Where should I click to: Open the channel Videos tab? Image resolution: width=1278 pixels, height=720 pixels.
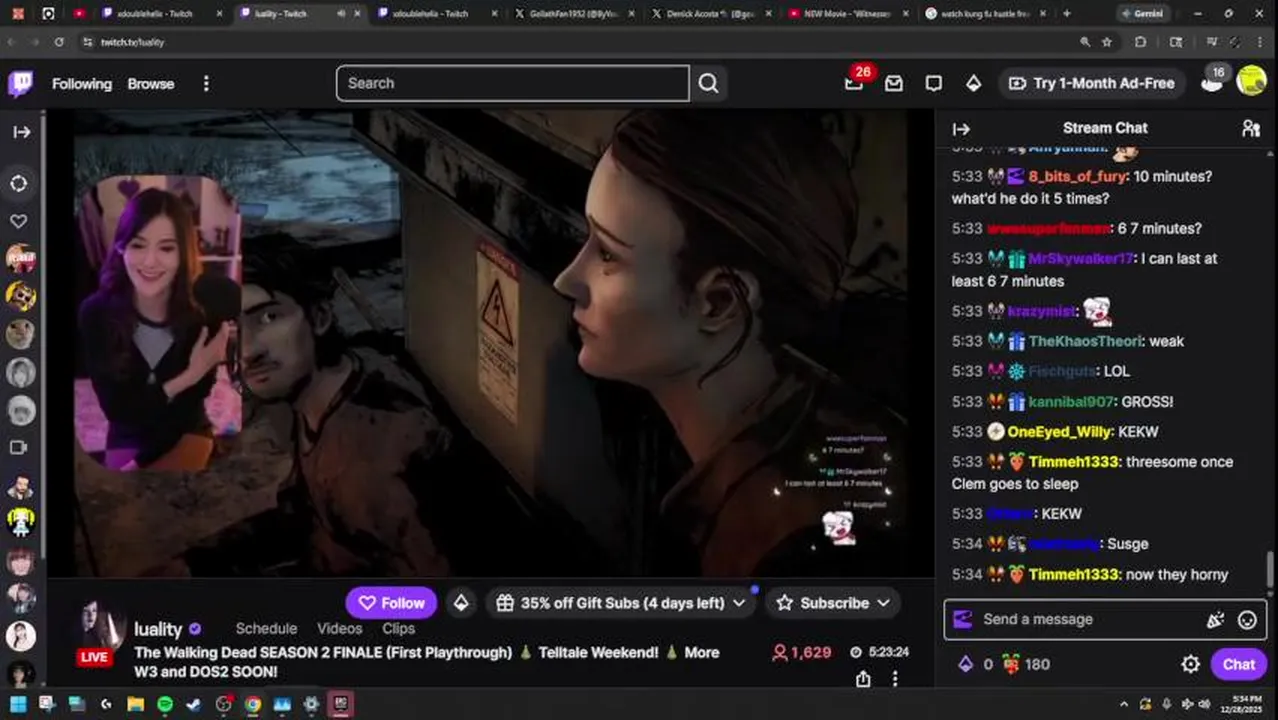(340, 628)
